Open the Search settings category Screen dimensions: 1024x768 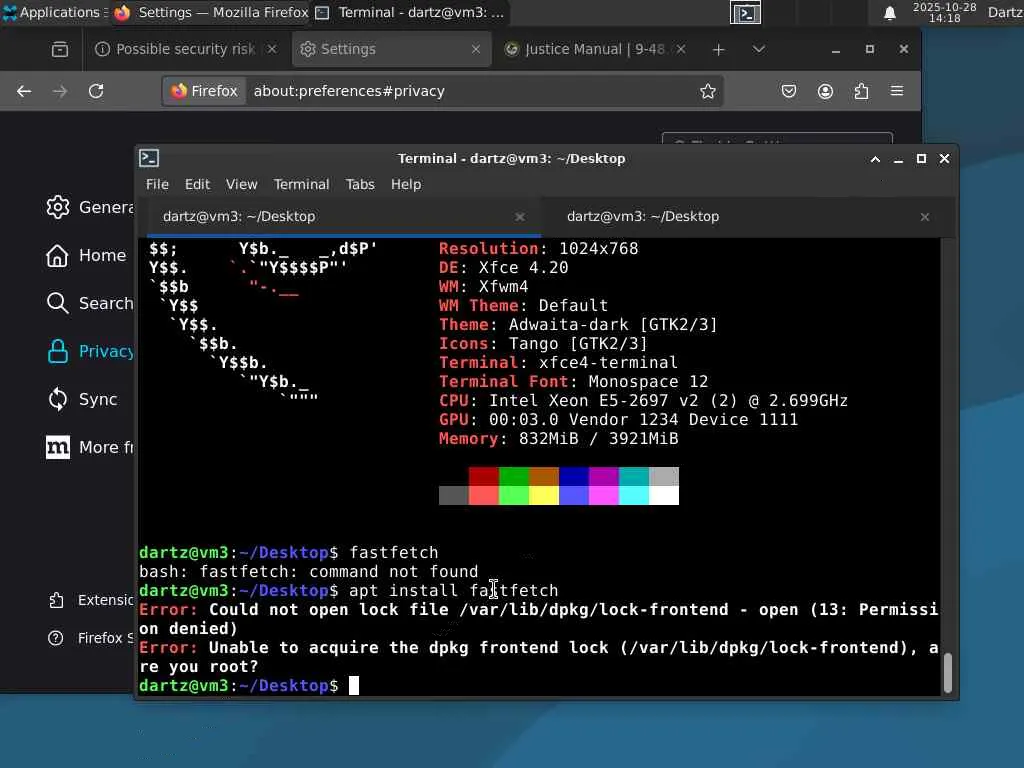pyautogui.click(x=89, y=303)
